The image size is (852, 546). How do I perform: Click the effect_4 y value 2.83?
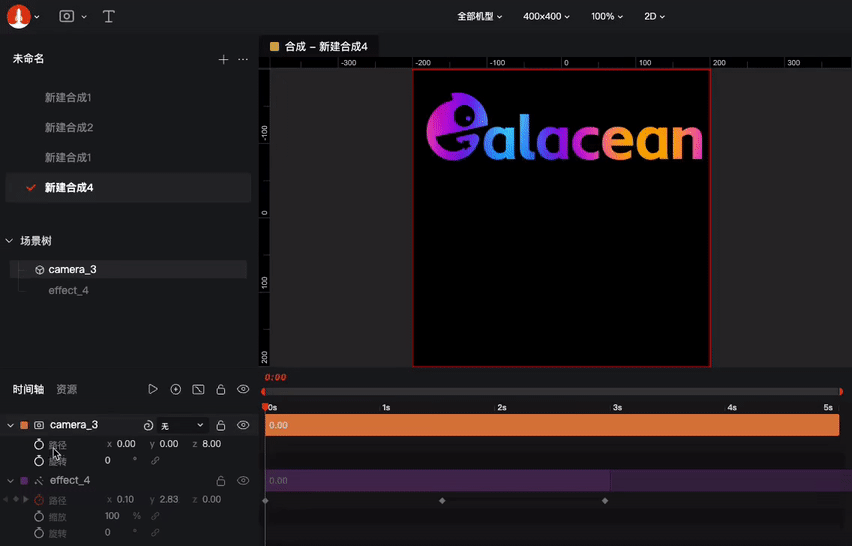tap(168, 499)
